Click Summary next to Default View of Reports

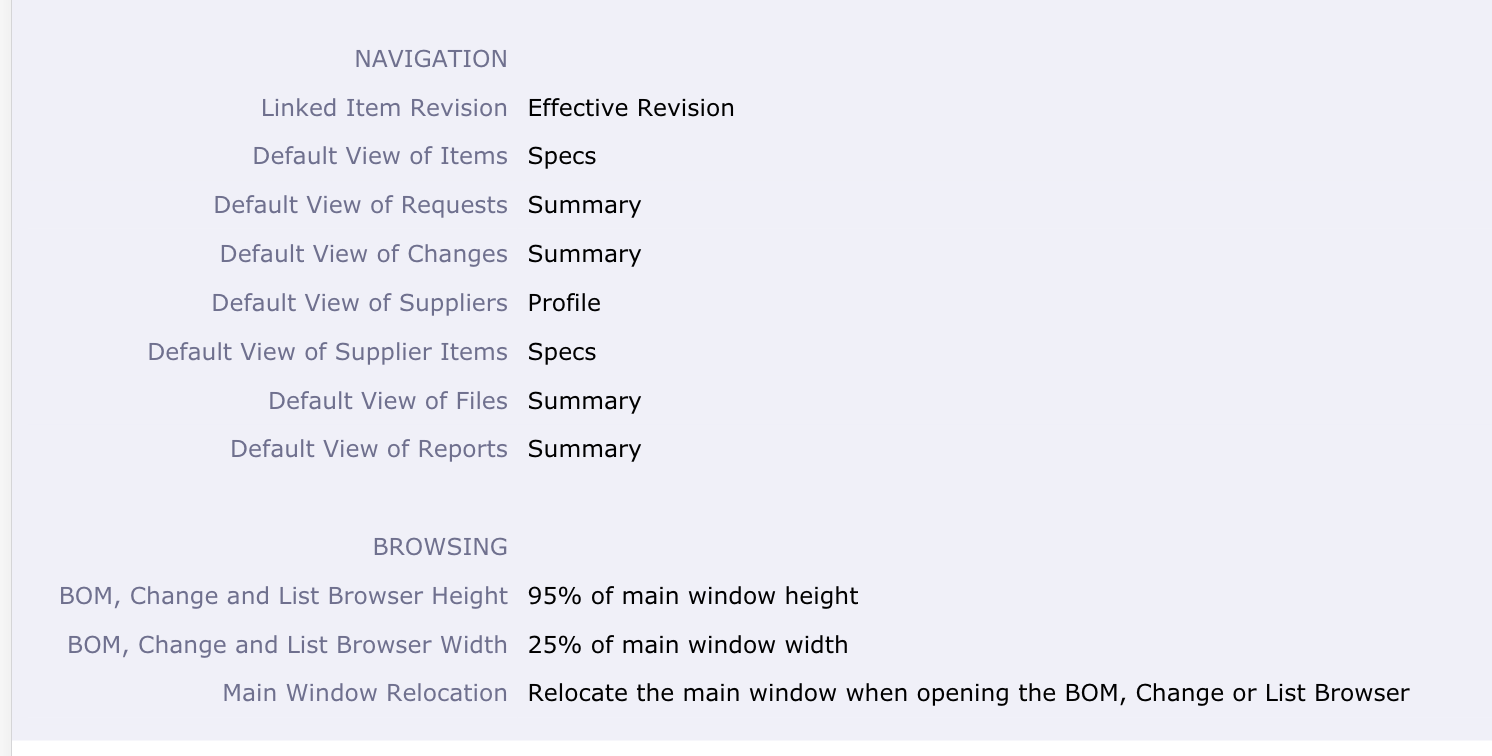click(x=585, y=450)
